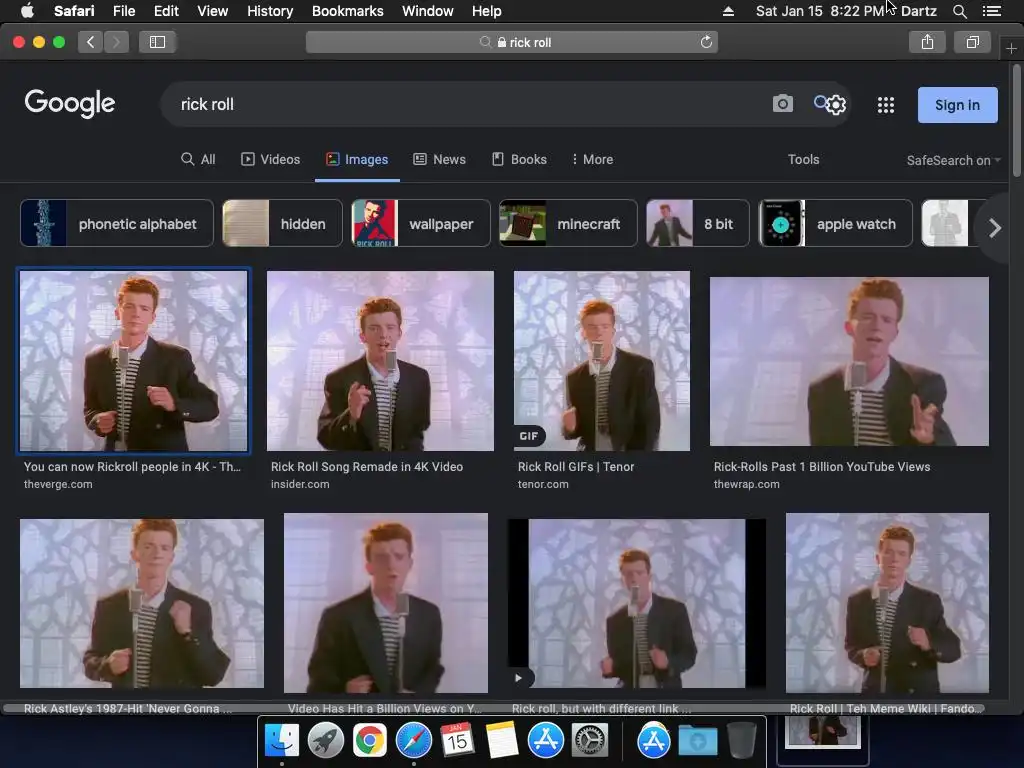The width and height of the screenshot is (1024, 768).
Task: Open Notes from the Dock
Action: coord(502,740)
